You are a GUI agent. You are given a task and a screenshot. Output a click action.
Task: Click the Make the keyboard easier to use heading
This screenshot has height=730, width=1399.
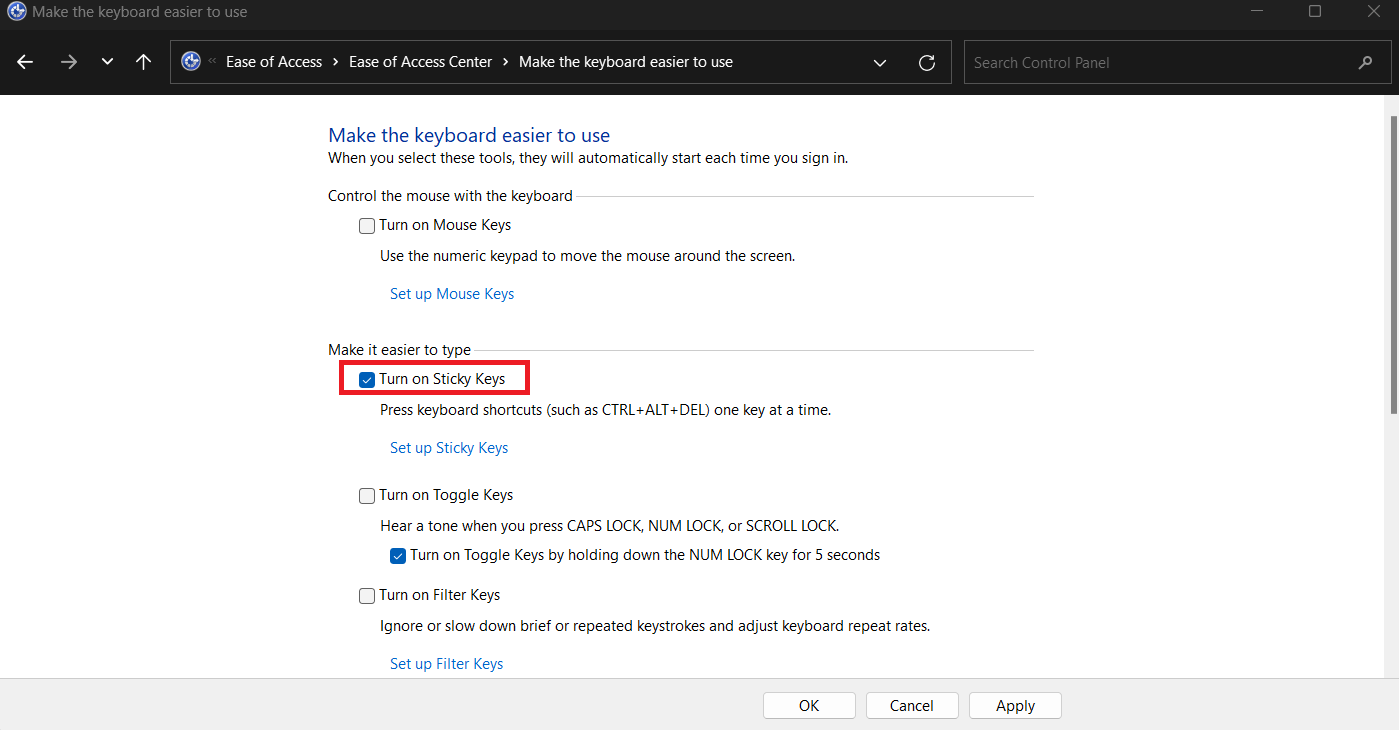pyautogui.click(x=469, y=135)
